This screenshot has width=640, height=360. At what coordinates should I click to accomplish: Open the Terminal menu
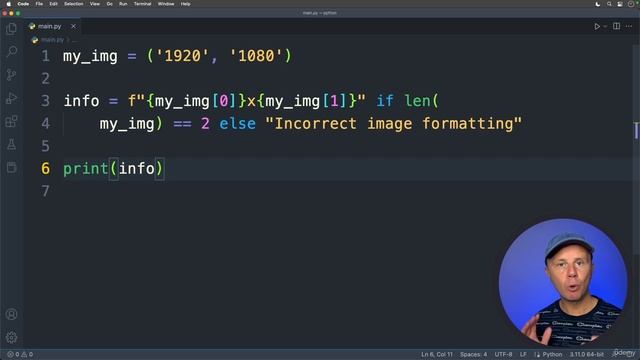point(142,4)
